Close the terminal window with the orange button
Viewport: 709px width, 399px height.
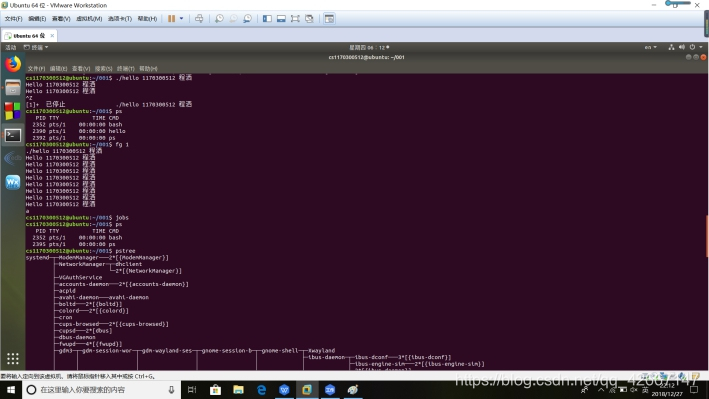pos(703,57)
